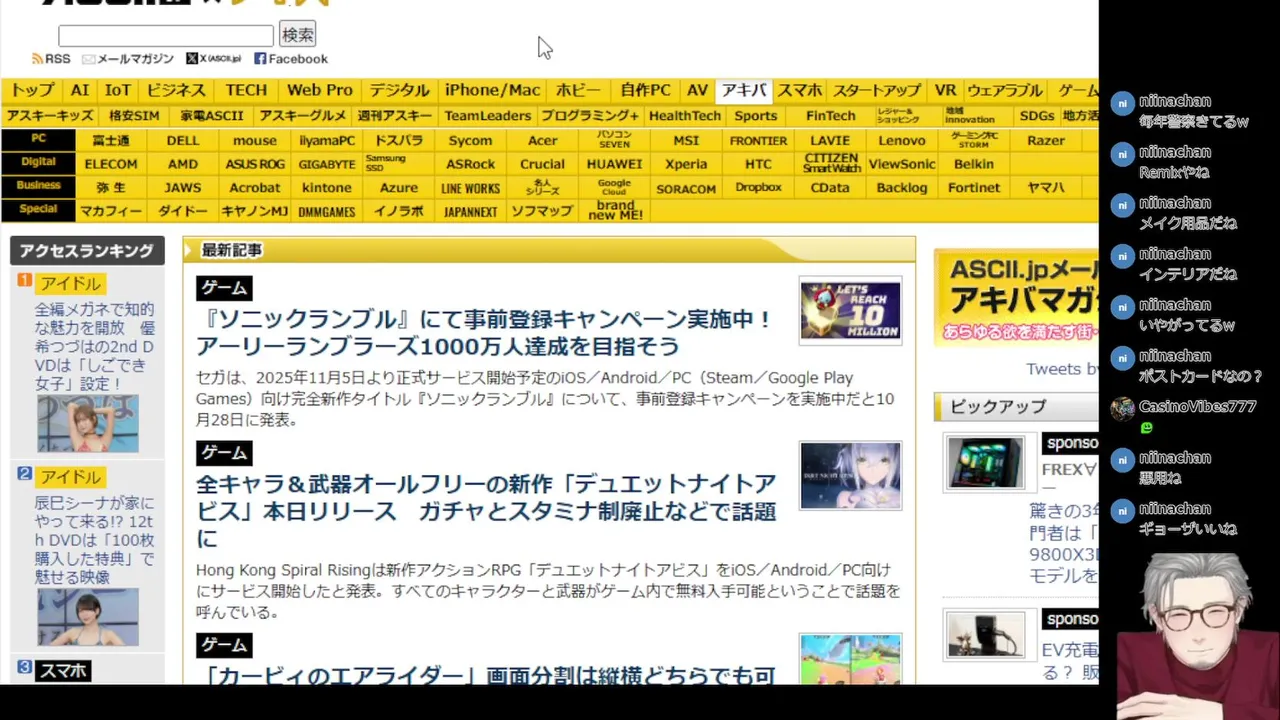Open the Web Pro navigation tab
1280x720 pixels.
(x=320, y=90)
